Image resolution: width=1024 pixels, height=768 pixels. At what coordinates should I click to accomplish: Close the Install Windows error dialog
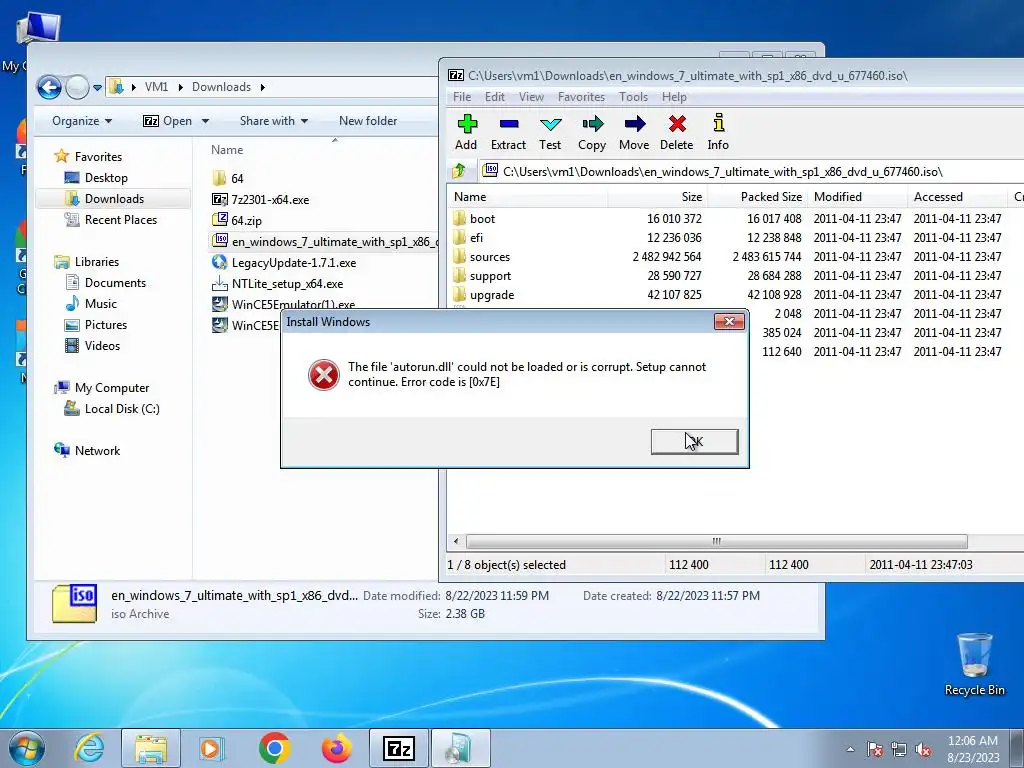(x=729, y=321)
